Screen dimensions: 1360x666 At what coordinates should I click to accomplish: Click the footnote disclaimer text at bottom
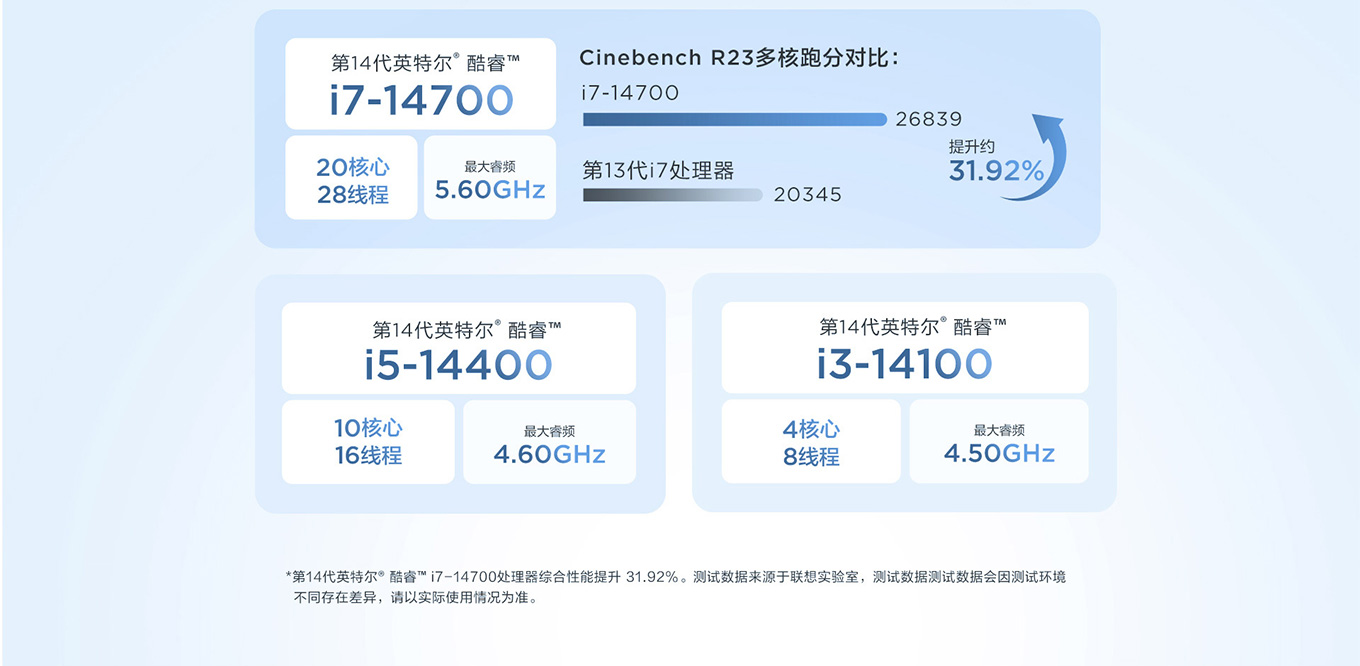click(675, 587)
